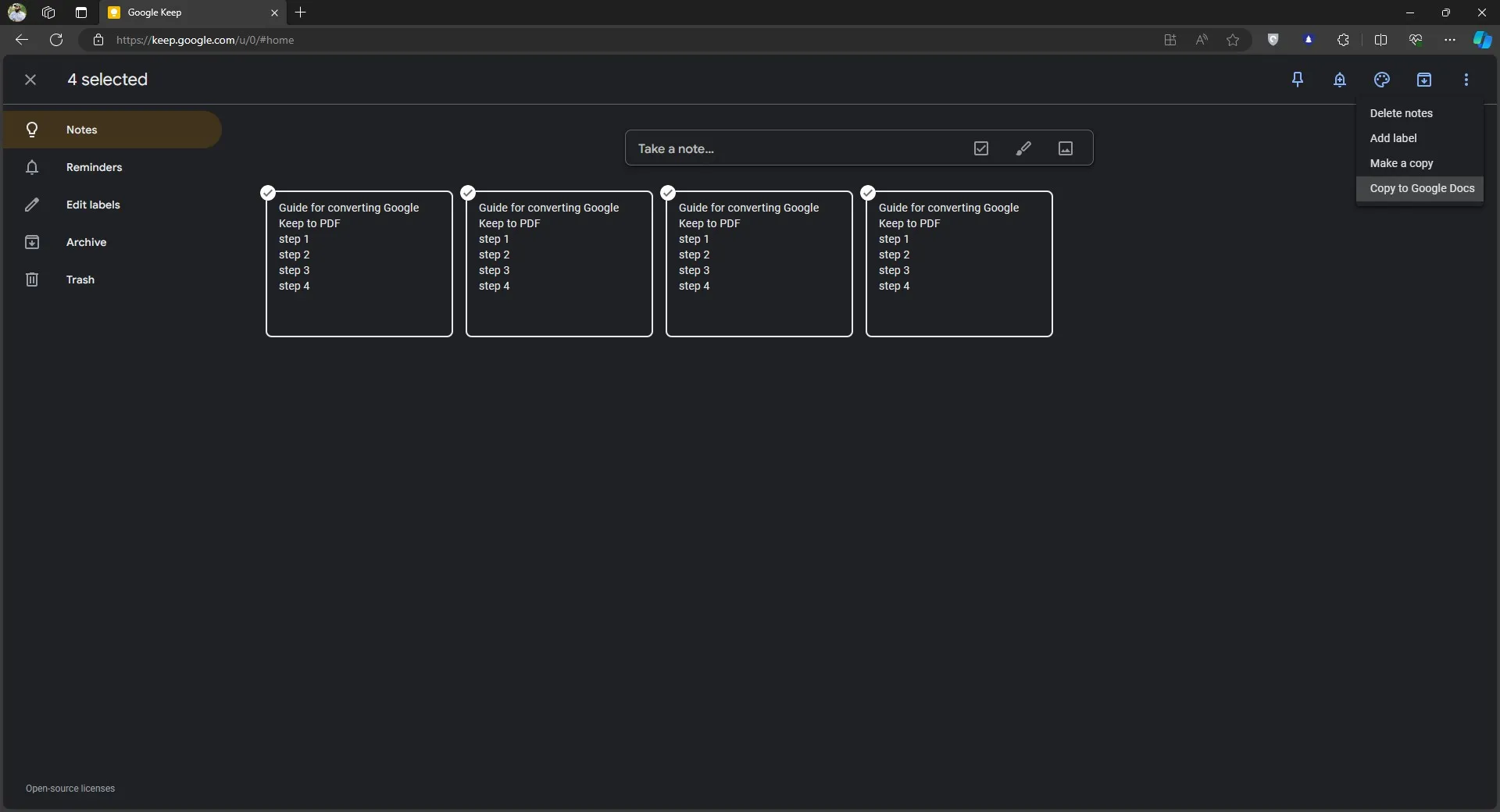
Task: Open the Open-source licenses link
Action: (x=70, y=789)
